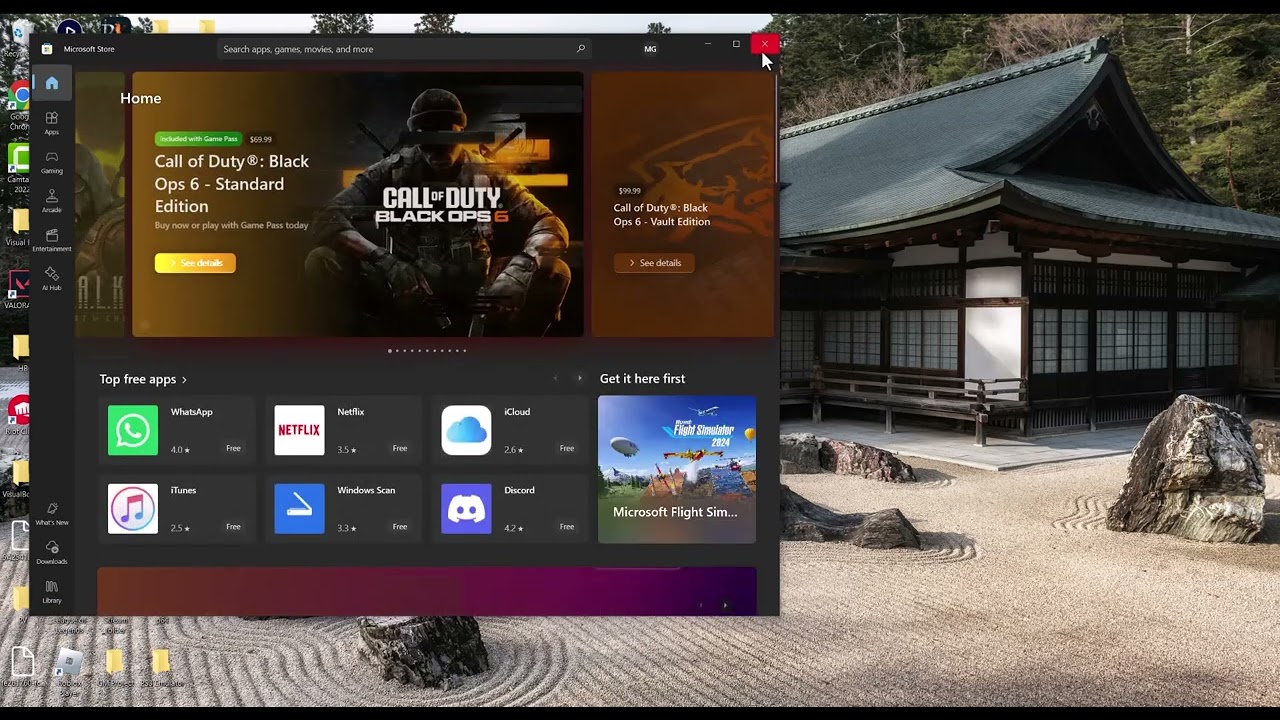Show previous Top free apps page
The image size is (1280, 720).
[555, 378]
